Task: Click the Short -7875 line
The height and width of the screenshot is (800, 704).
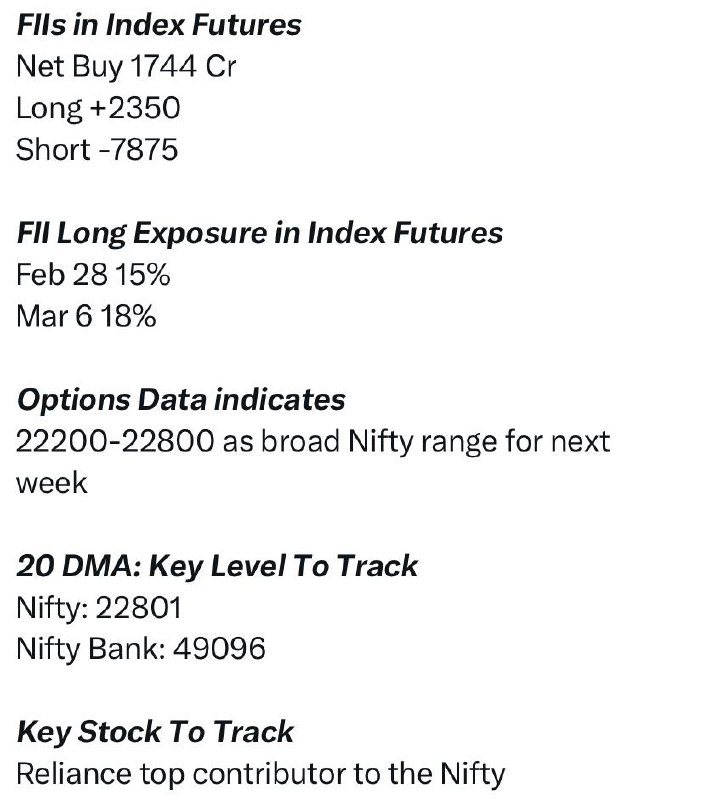Action: pyautogui.click(x=97, y=149)
